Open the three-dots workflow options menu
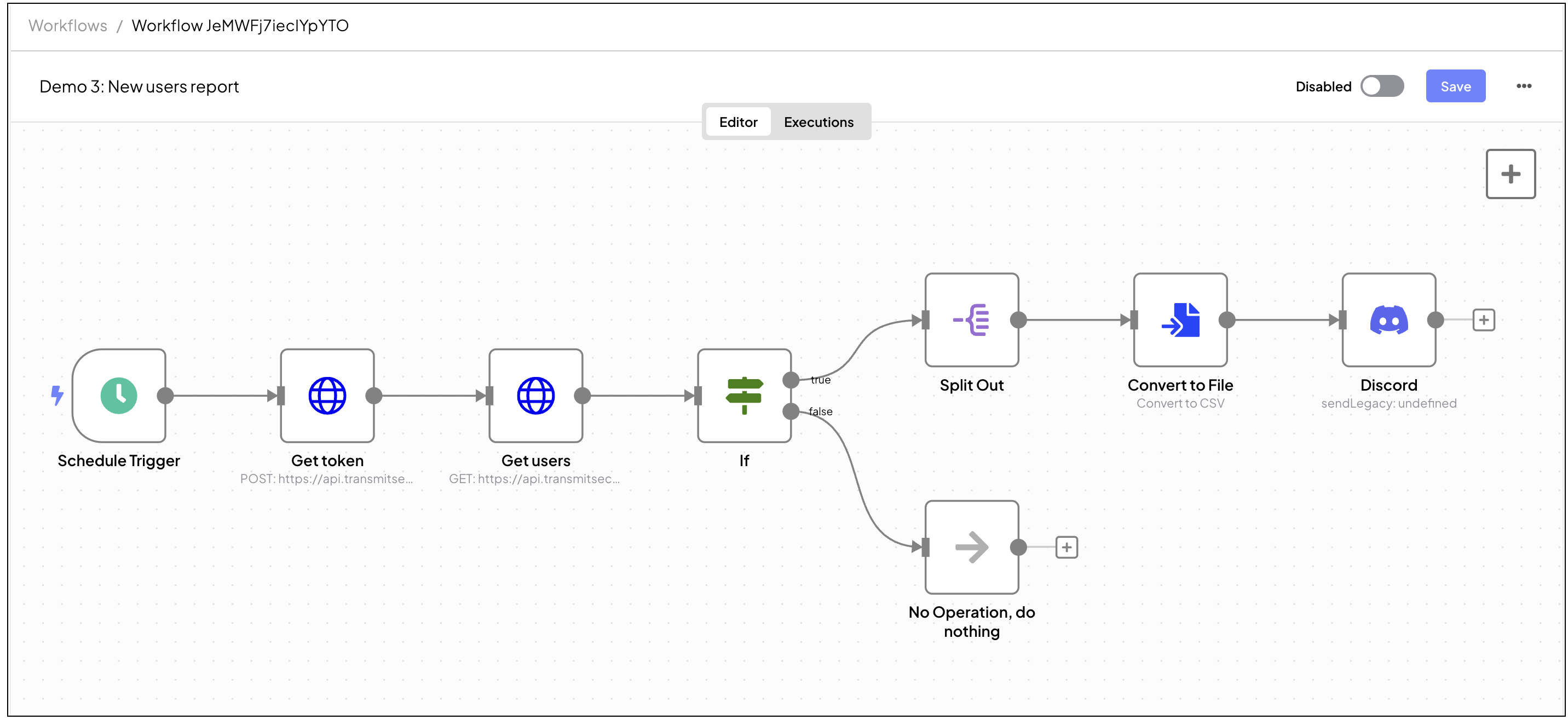 (x=1524, y=86)
